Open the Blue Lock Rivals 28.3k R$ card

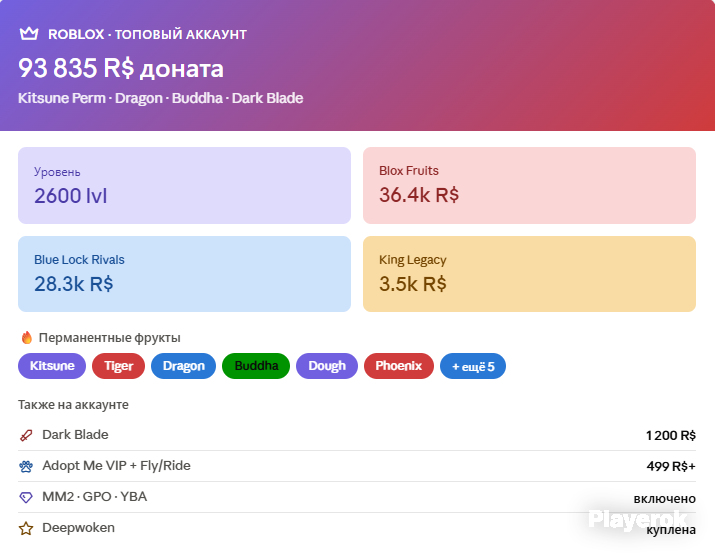[184, 274]
